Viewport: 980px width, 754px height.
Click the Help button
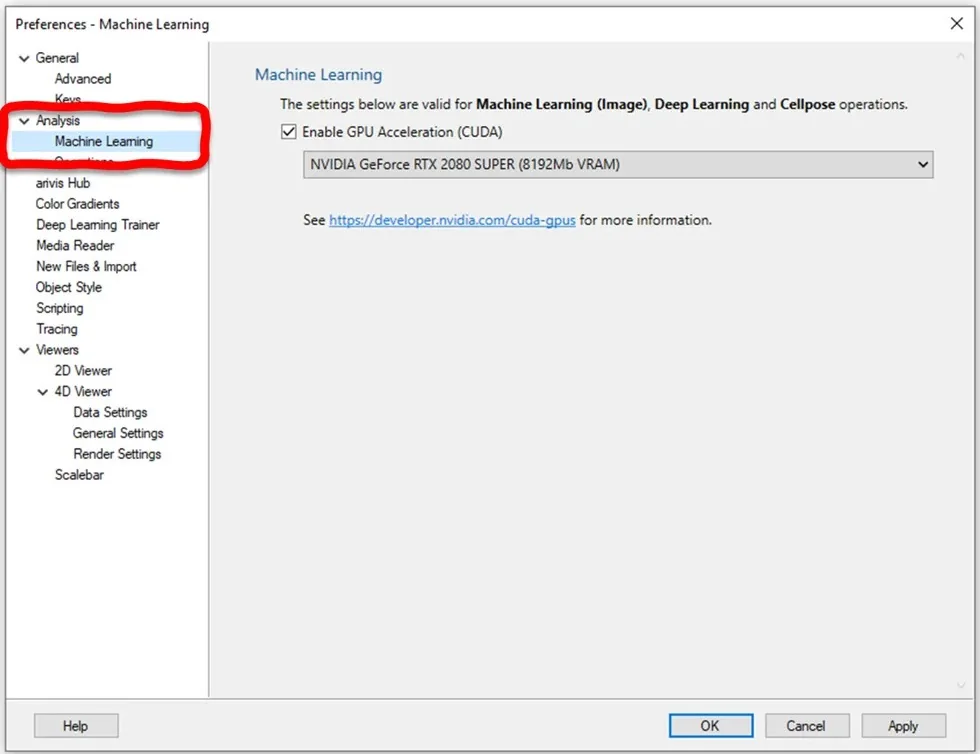point(75,725)
